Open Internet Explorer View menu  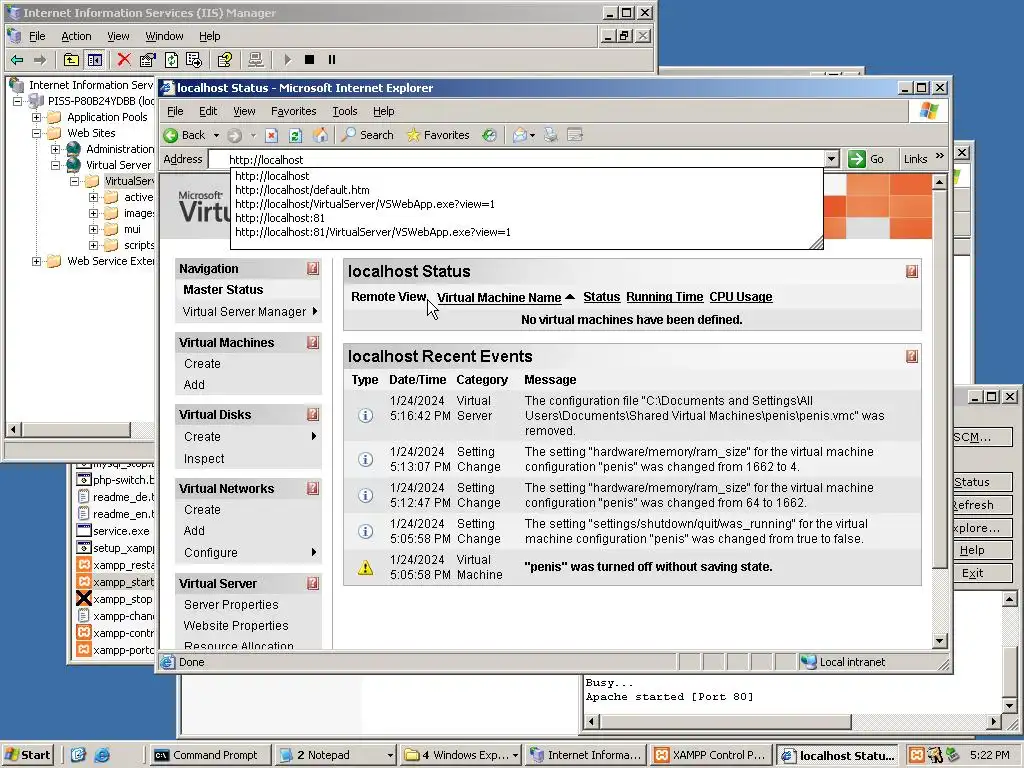(x=244, y=111)
